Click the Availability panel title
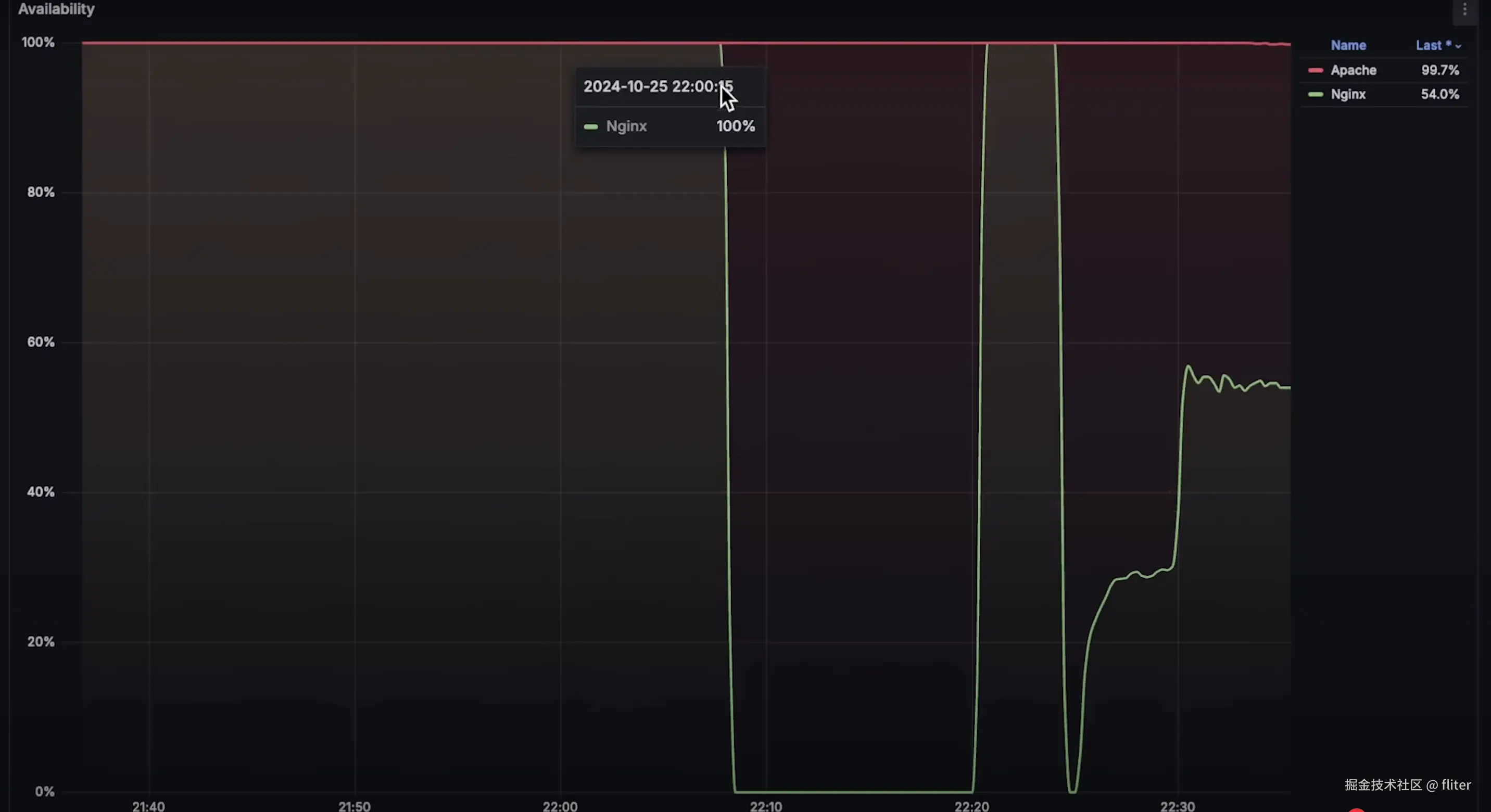This screenshot has height=812, width=1491. pyautogui.click(x=56, y=9)
